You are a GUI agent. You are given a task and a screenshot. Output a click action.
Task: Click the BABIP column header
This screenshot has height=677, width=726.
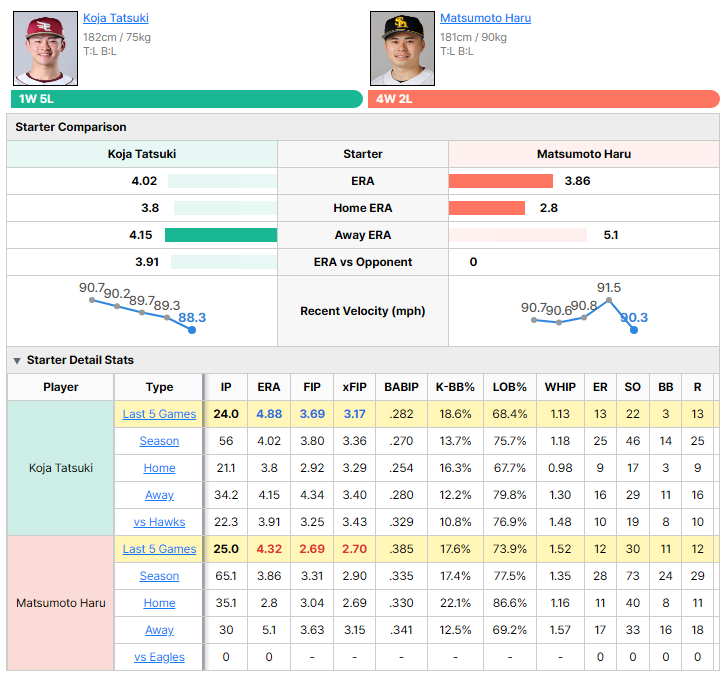pyautogui.click(x=401, y=387)
